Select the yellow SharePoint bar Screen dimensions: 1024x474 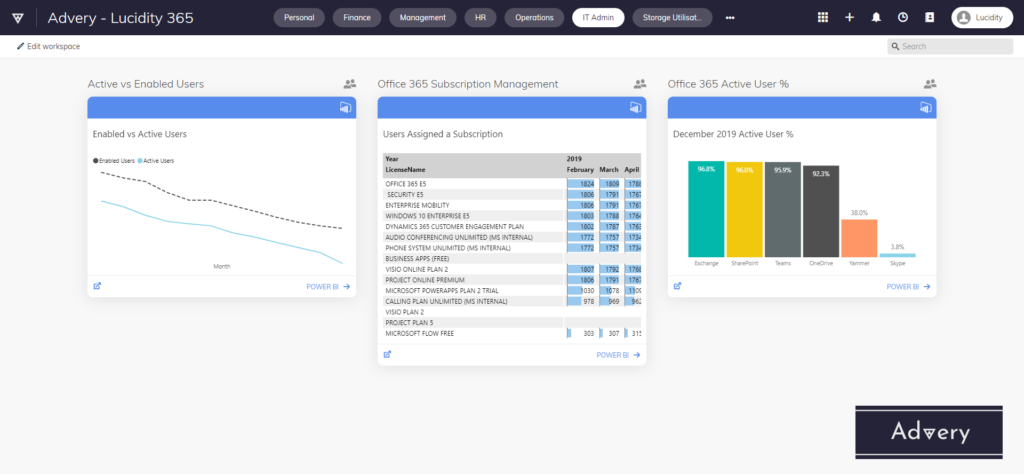tap(744, 210)
